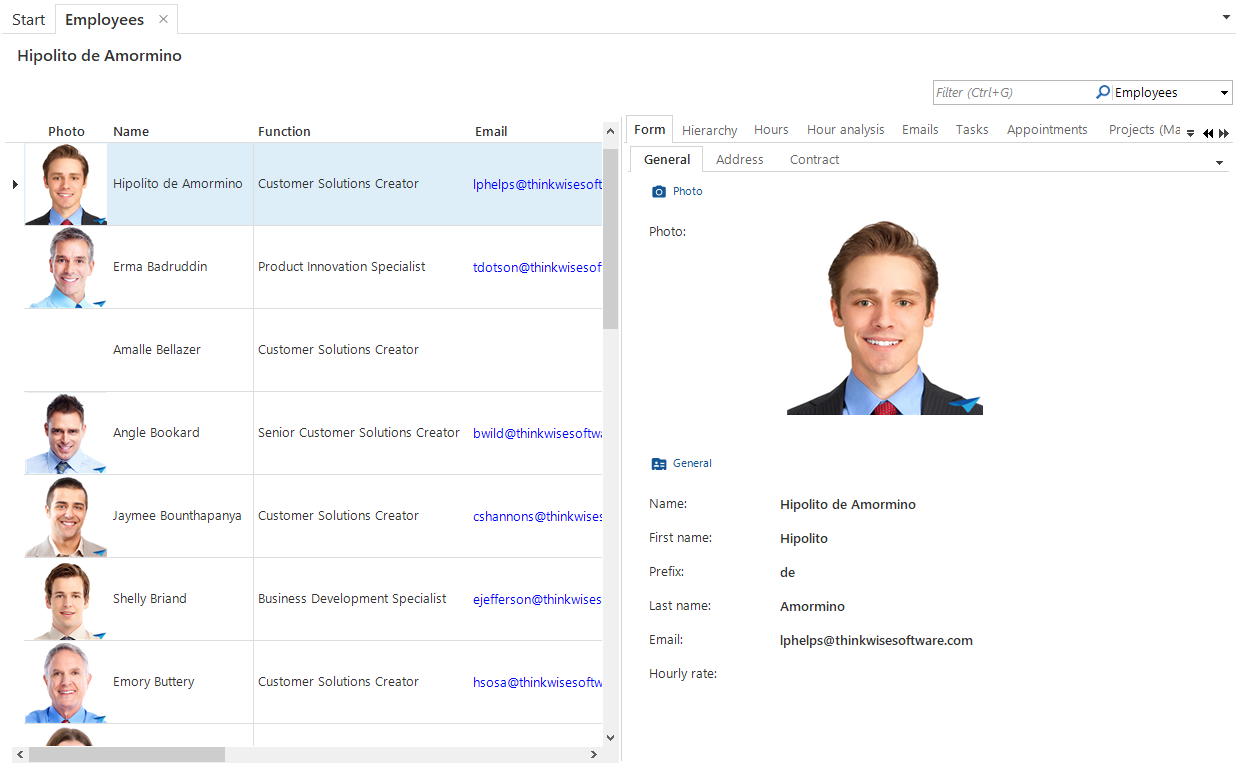
Task: Click in the Filter (Ctrl+G) search field
Action: click(1012, 93)
